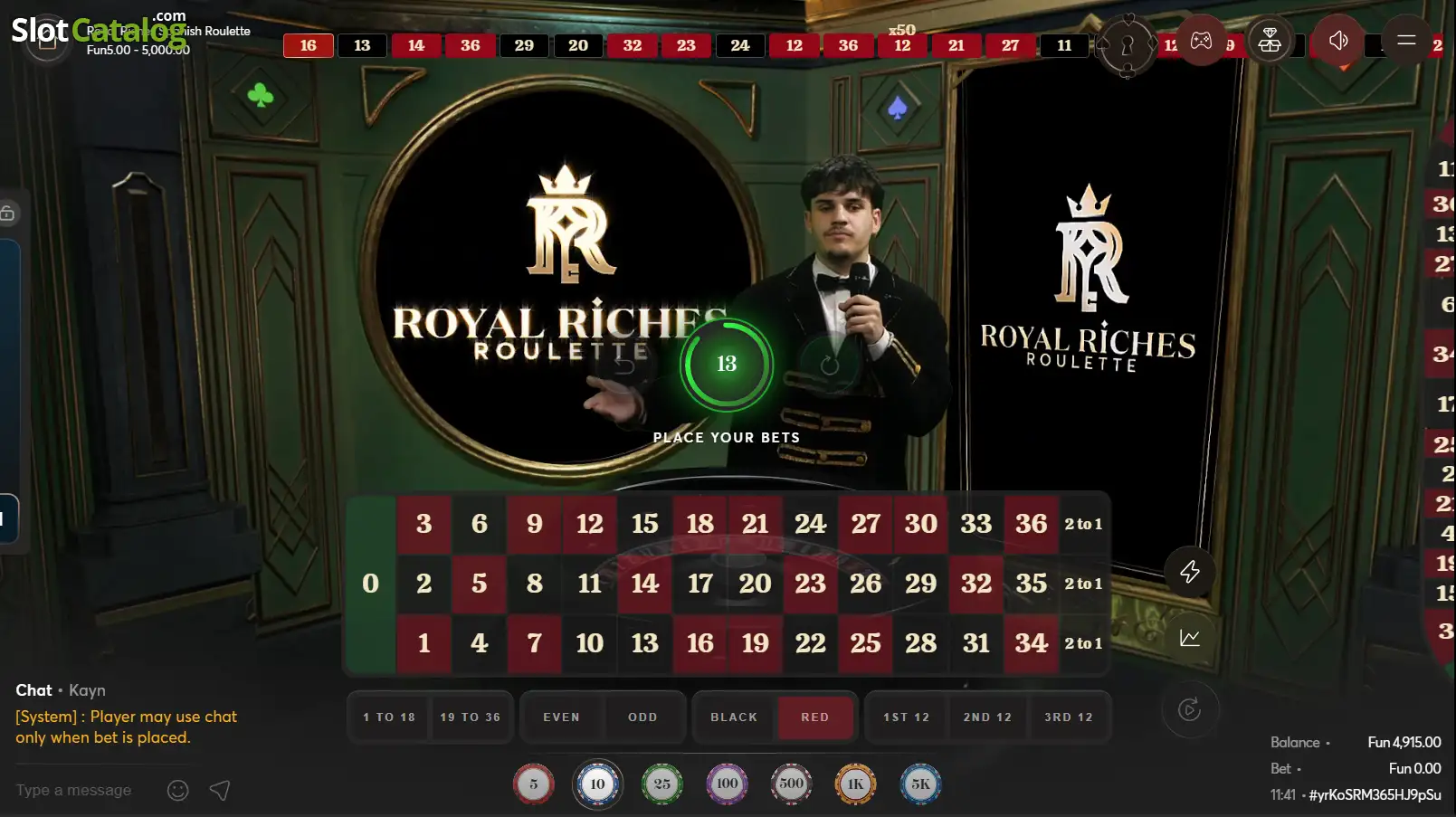
Task: Mute sound with the speaker icon
Action: [x=1338, y=41]
